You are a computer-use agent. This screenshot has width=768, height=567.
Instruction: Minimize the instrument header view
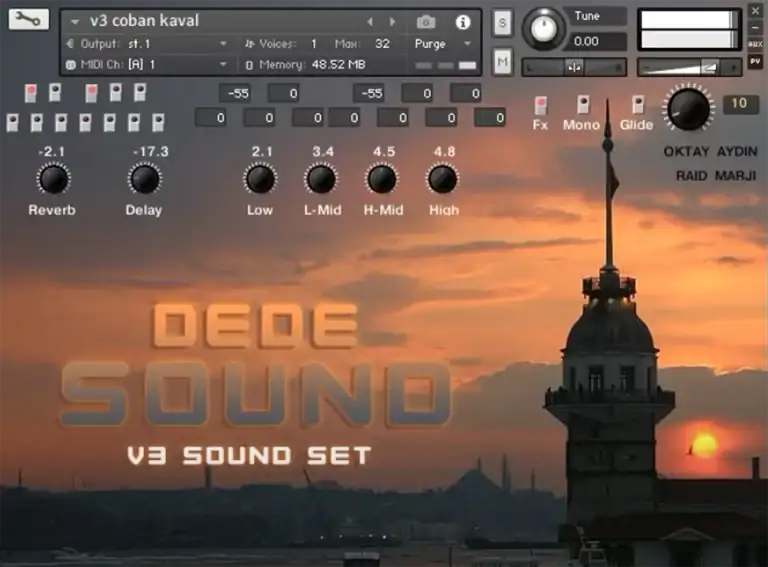click(755, 27)
